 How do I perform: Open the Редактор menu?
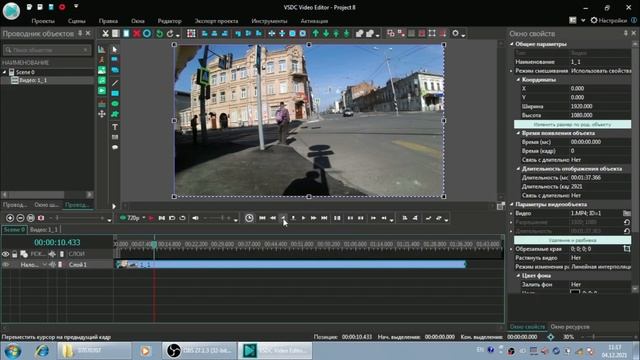169,21
